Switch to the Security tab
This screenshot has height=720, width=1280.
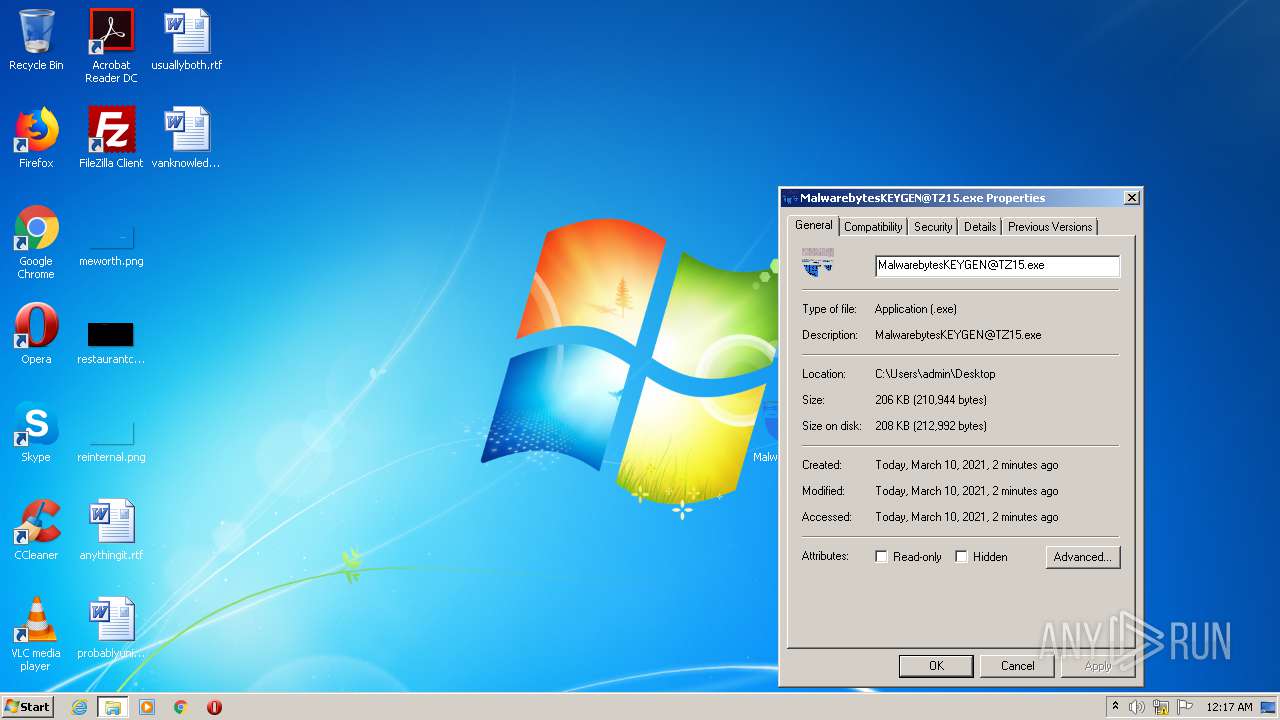(933, 227)
